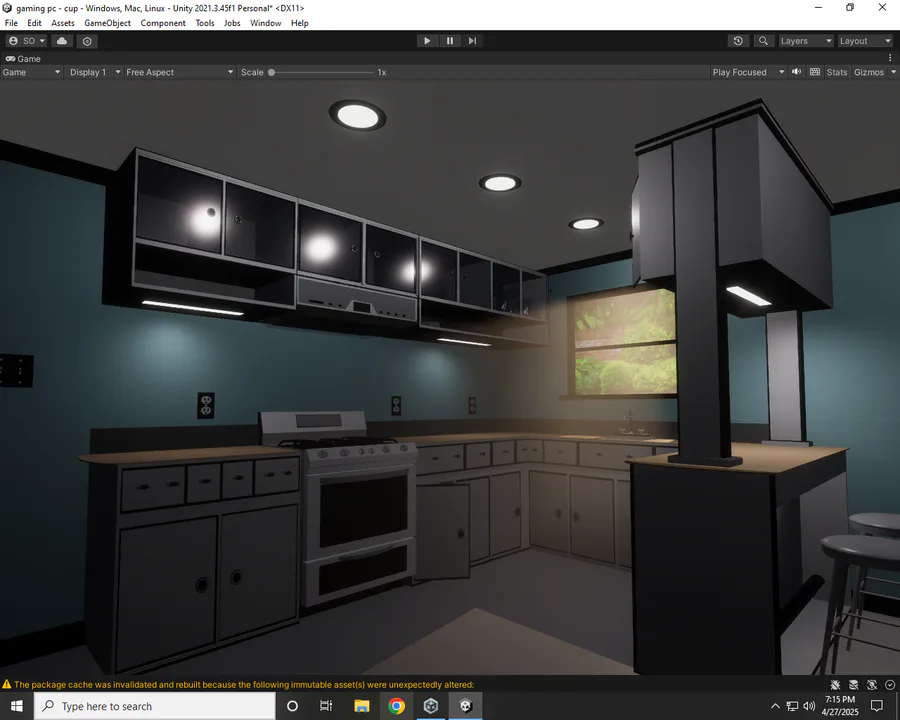
Task: Open Task View in the taskbar
Action: 326,706
